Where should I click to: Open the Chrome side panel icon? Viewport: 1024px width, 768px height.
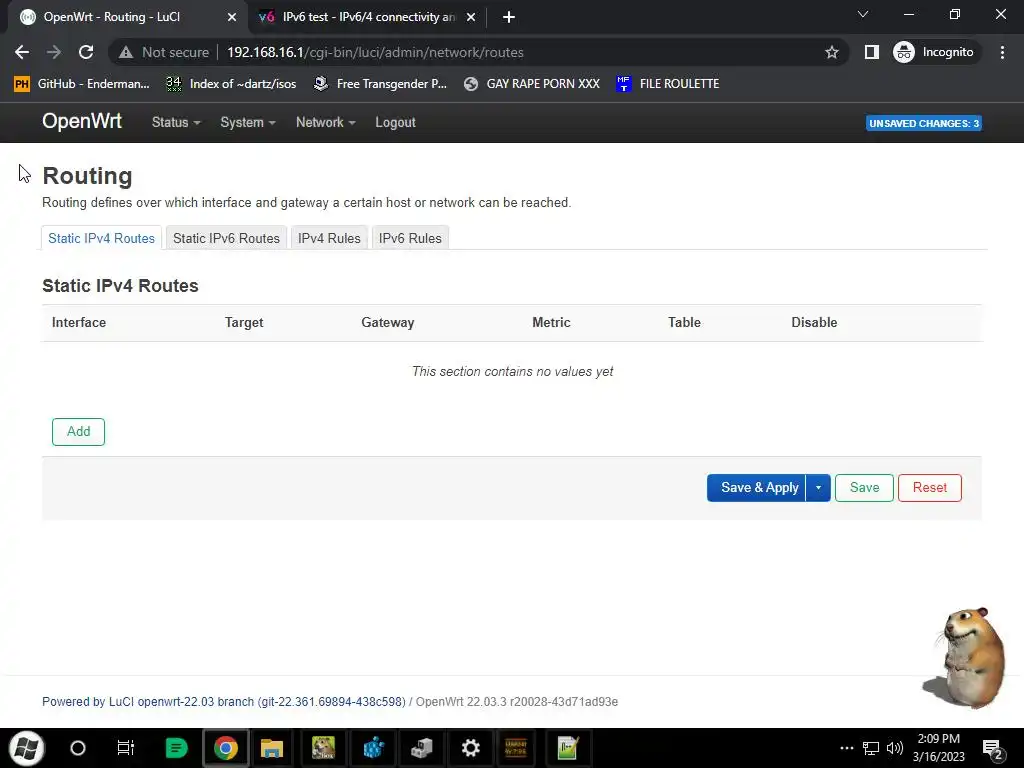click(872, 52)
